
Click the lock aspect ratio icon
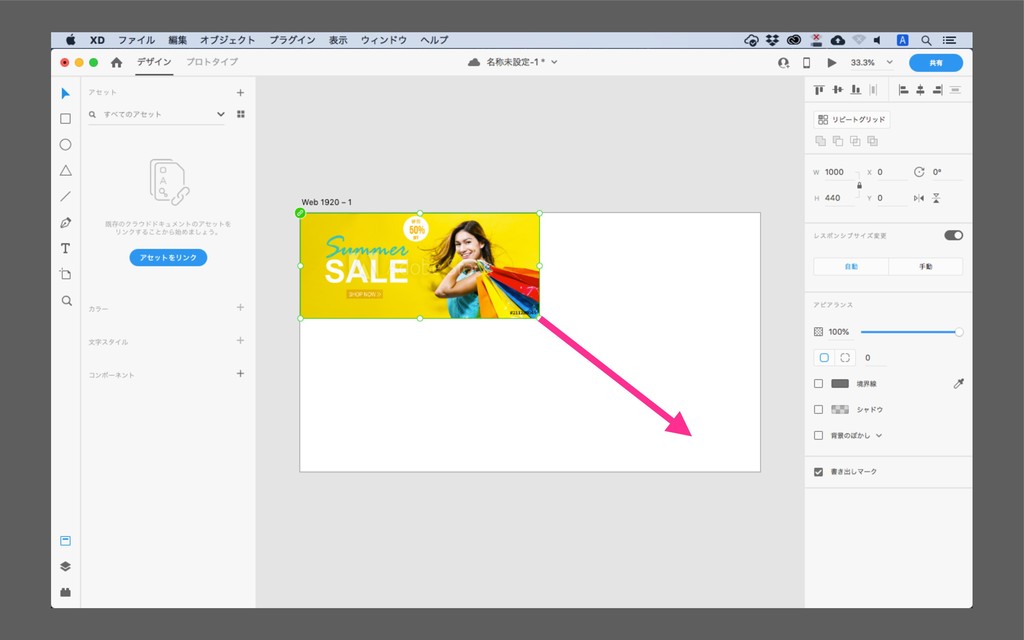(859, 185)
